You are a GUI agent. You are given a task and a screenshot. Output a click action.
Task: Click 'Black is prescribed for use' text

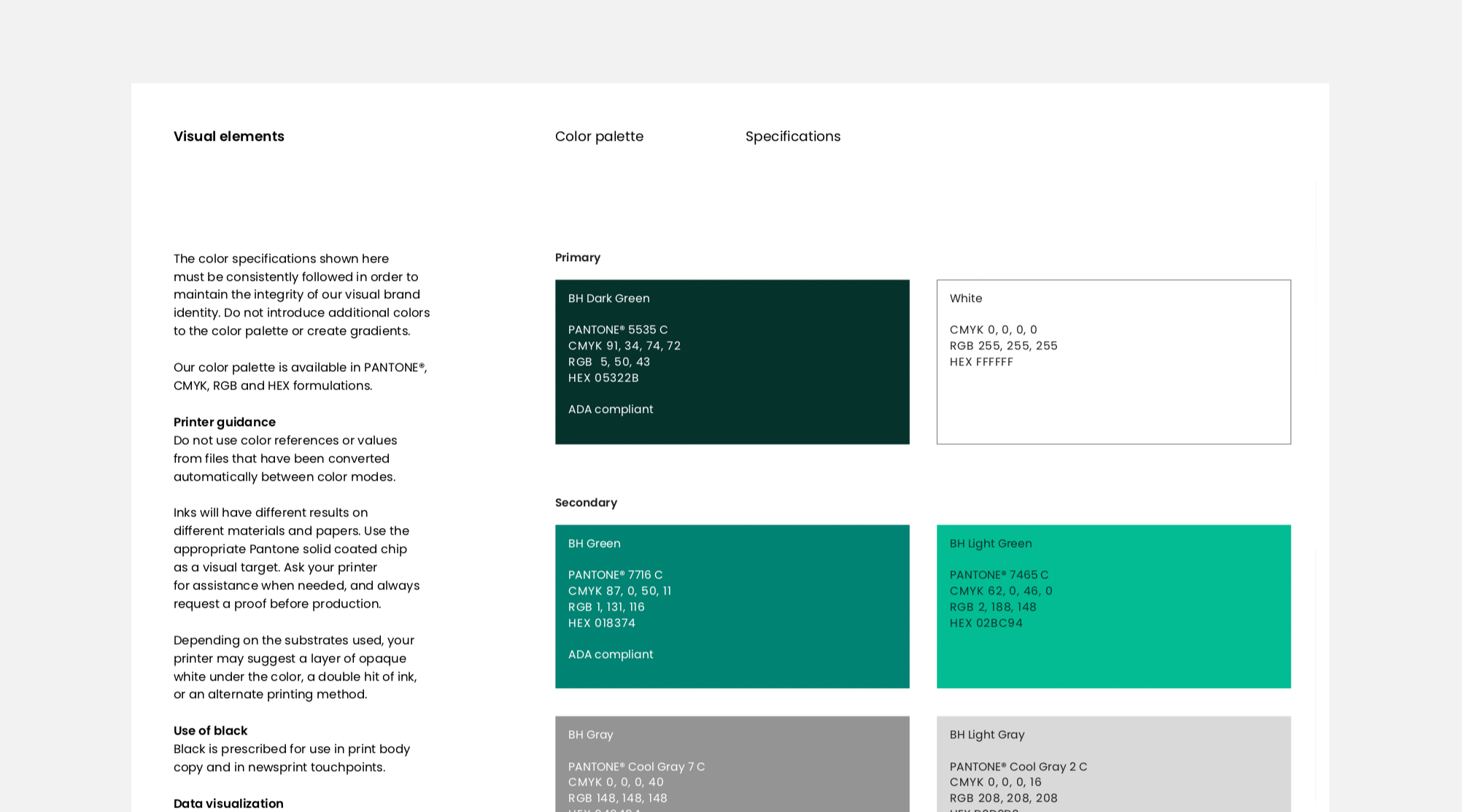click(292, 758)
